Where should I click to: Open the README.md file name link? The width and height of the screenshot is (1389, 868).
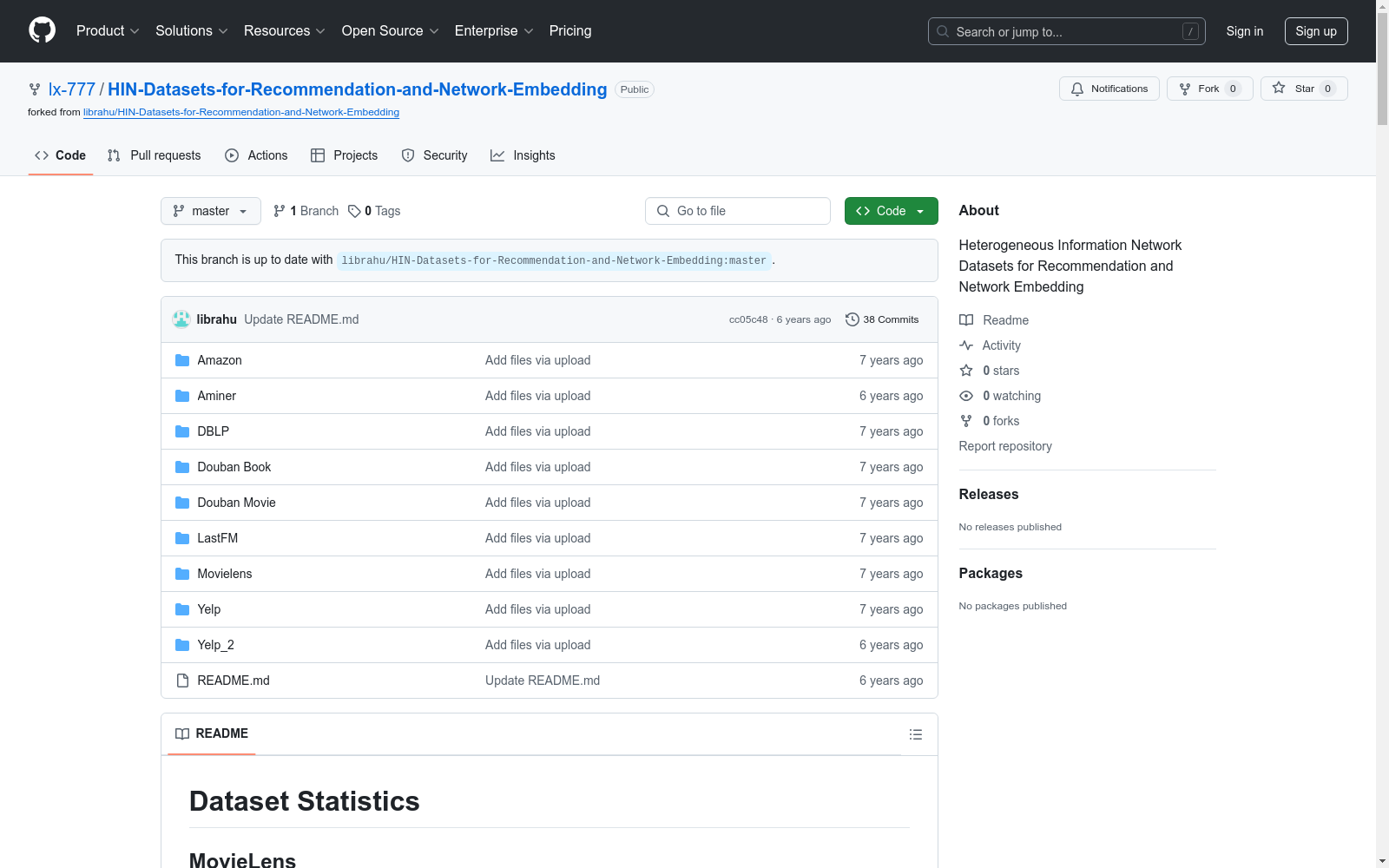point(234,681)
